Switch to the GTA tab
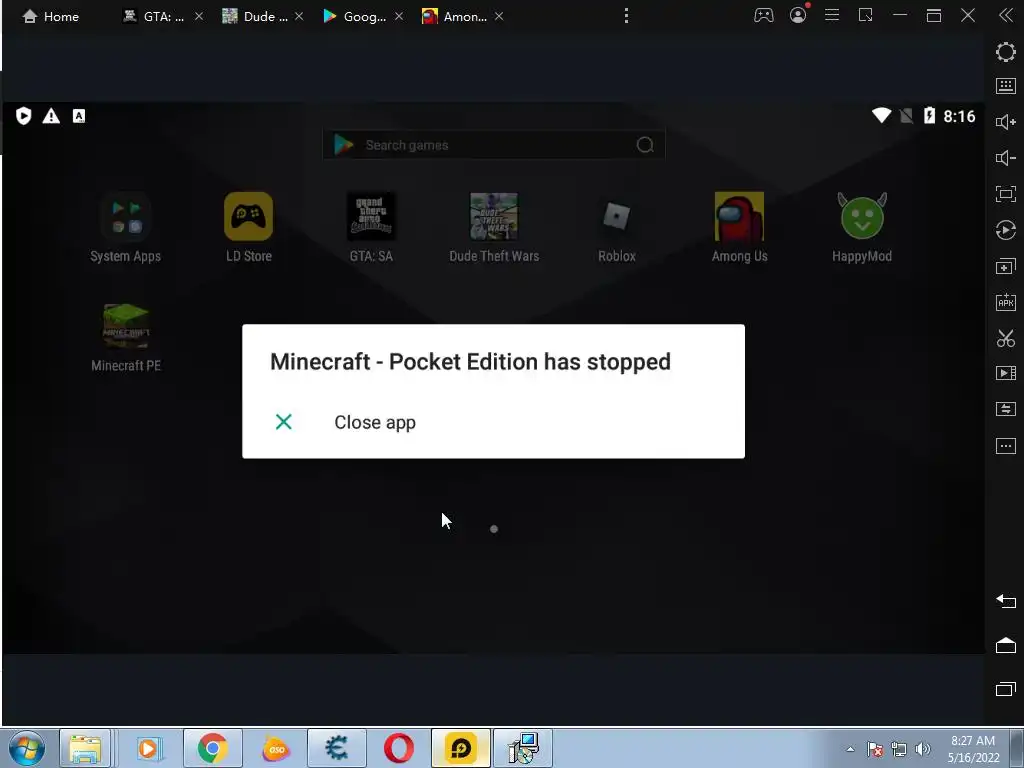 [154, 16]
